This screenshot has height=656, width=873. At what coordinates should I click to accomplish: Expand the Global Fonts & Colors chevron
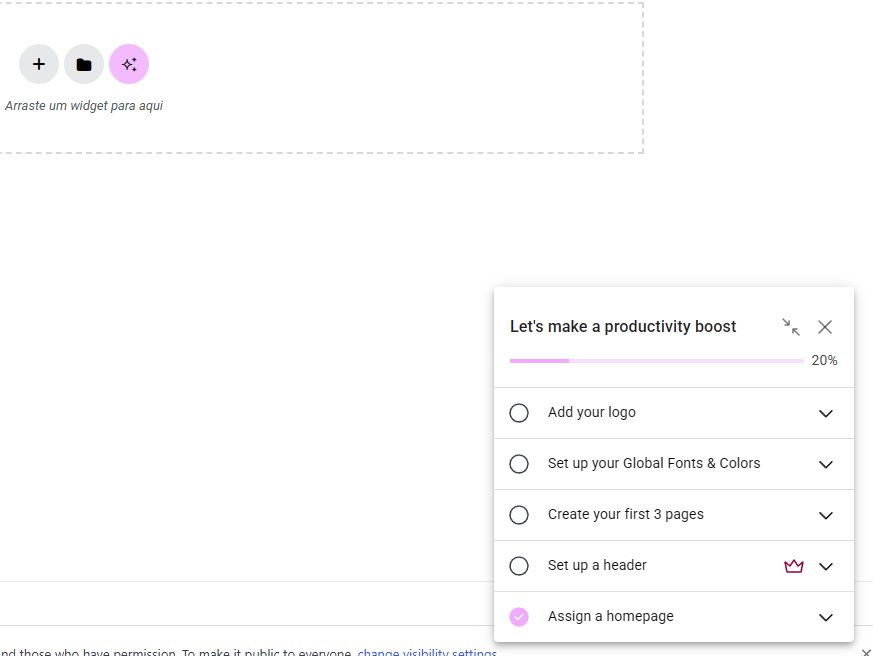(826, 464)
